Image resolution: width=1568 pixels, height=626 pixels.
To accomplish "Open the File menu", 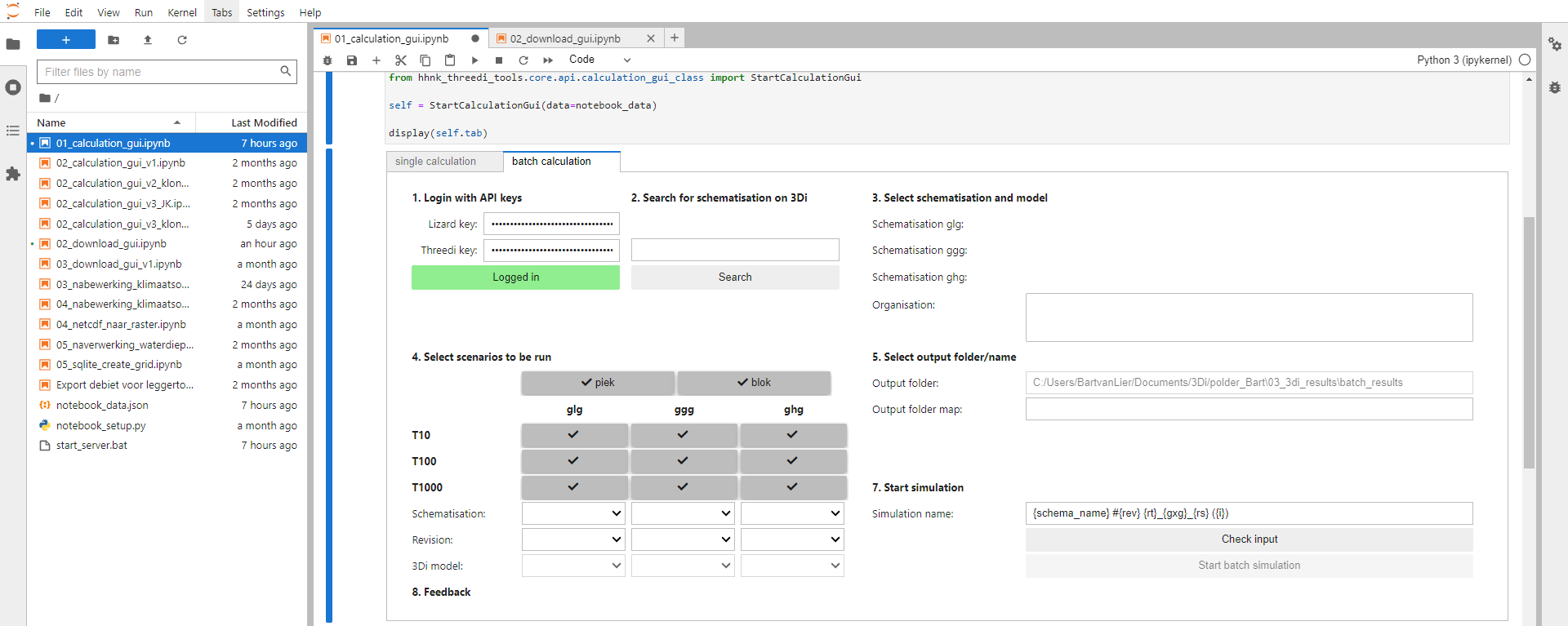I will coord(42,12).
